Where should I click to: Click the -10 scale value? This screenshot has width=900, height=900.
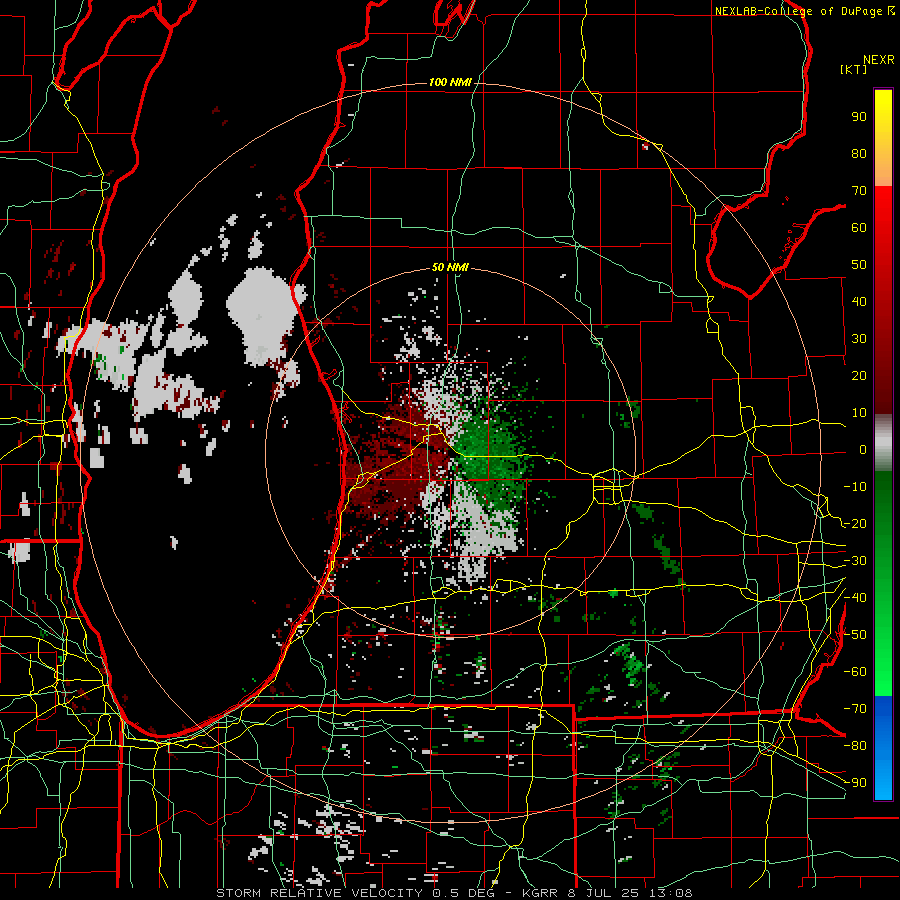pyautogui.click(x=855, y=487)
